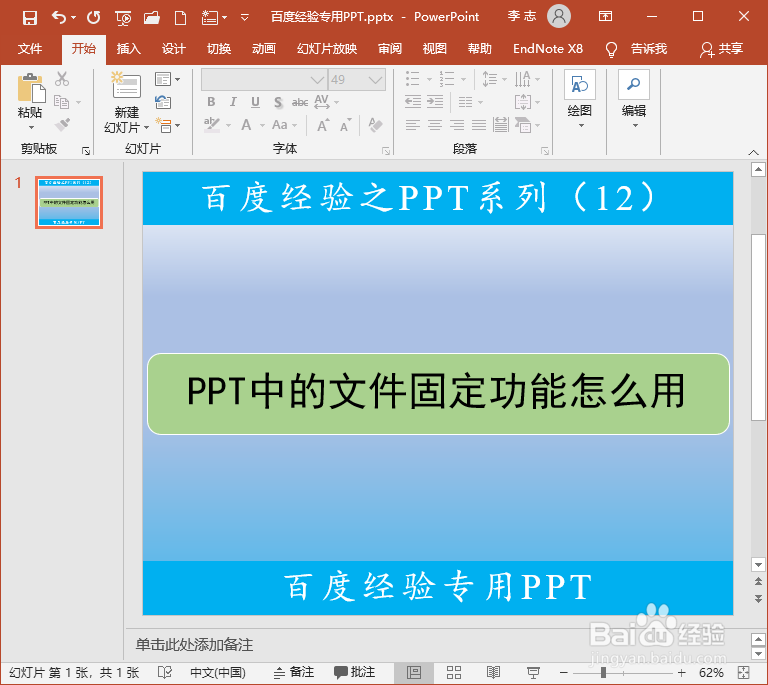Viewport: 768px width, 685px height.
Task: Center align the text
Action: point(435,125)
